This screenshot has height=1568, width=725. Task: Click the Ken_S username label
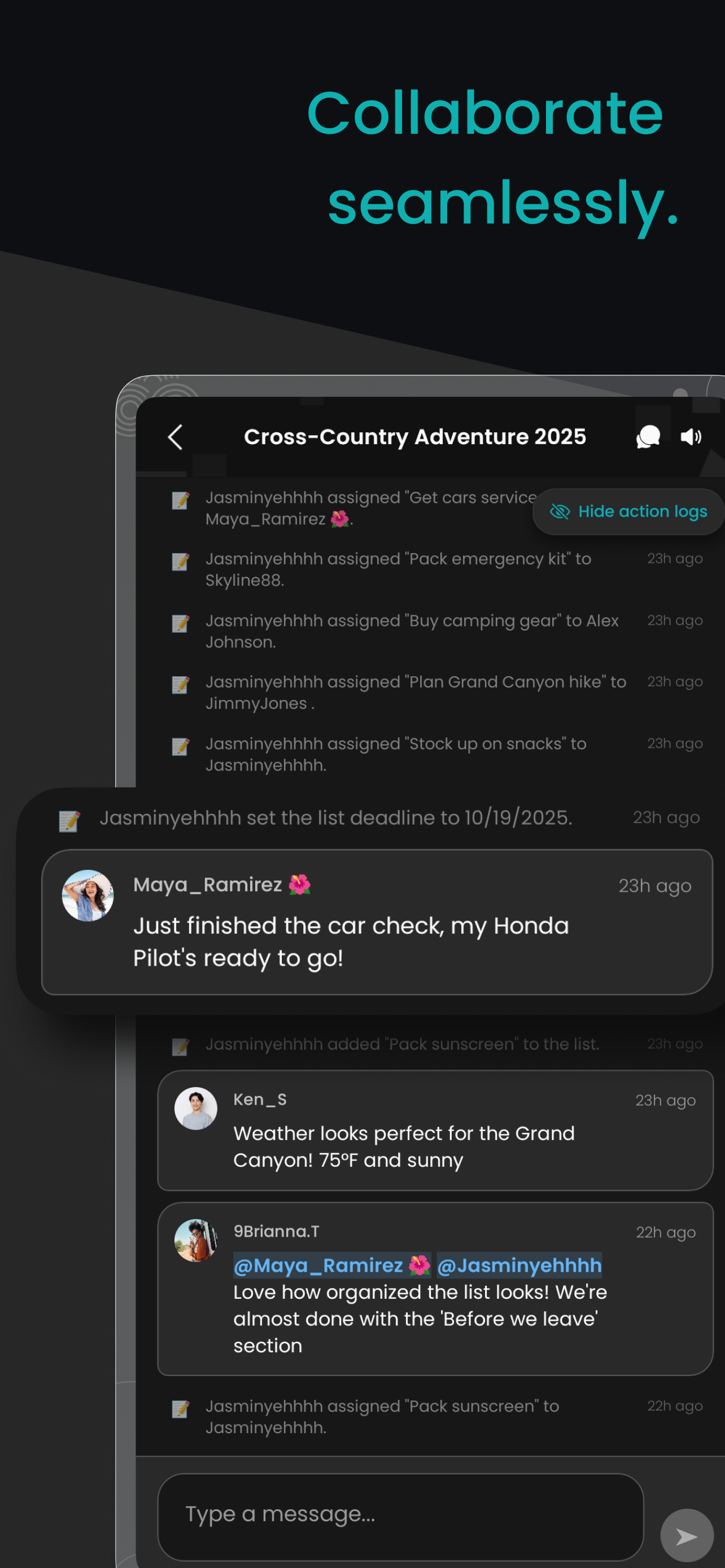[260, 1100]
